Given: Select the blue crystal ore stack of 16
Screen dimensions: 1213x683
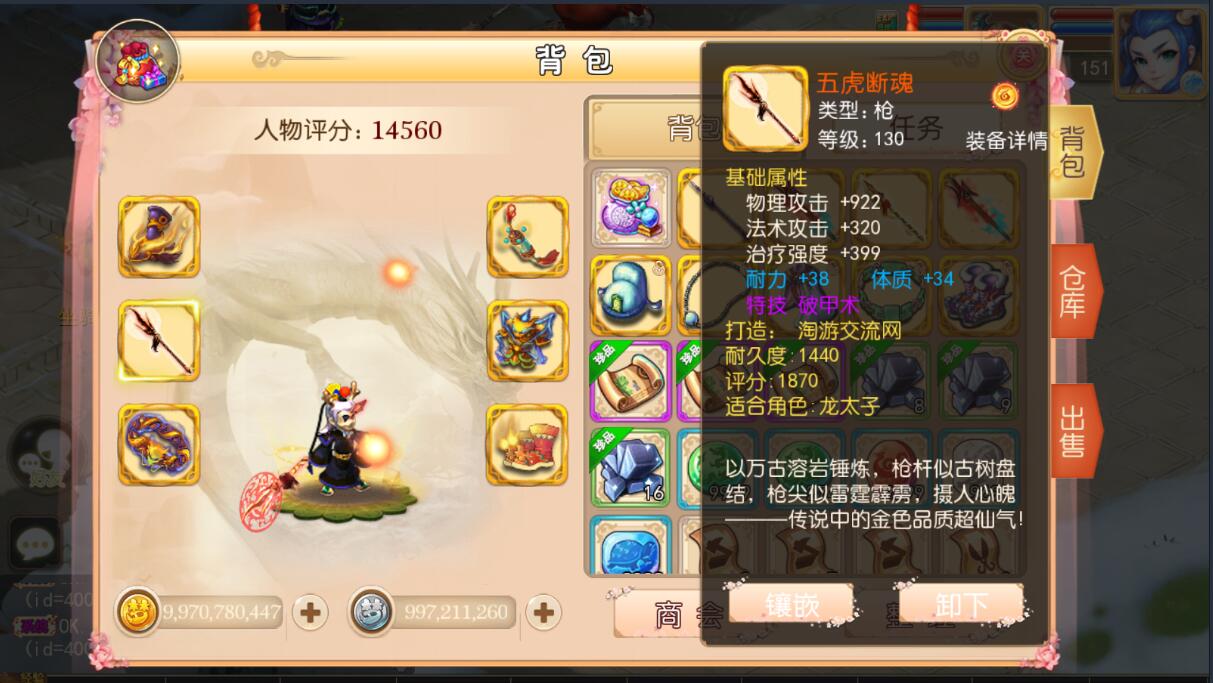Looking at the screenshot, I should click(631, 467).
